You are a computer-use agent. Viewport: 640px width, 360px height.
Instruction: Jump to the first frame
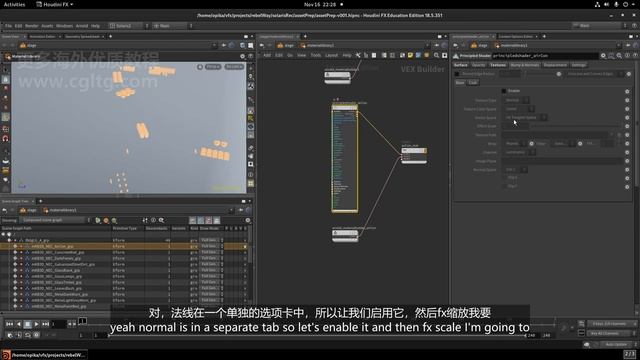tap(9, 324)
